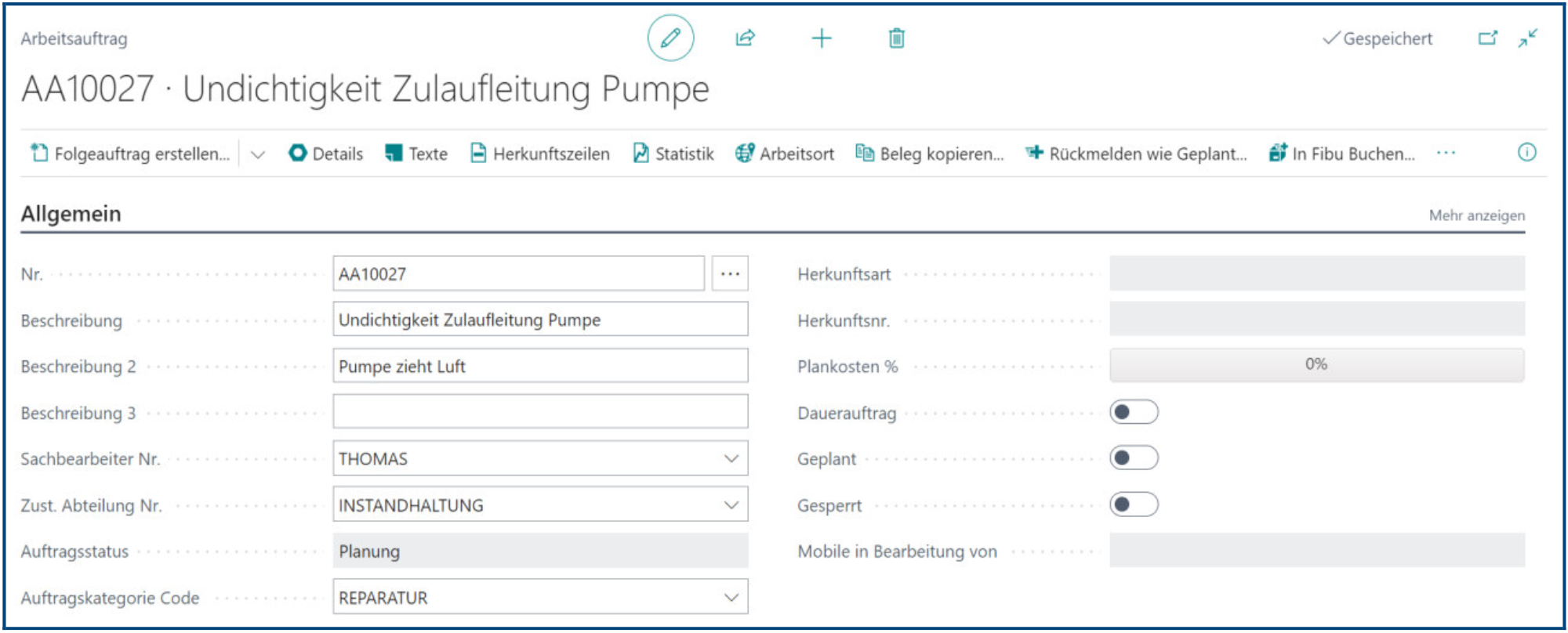Click the share icon in header

745,38
